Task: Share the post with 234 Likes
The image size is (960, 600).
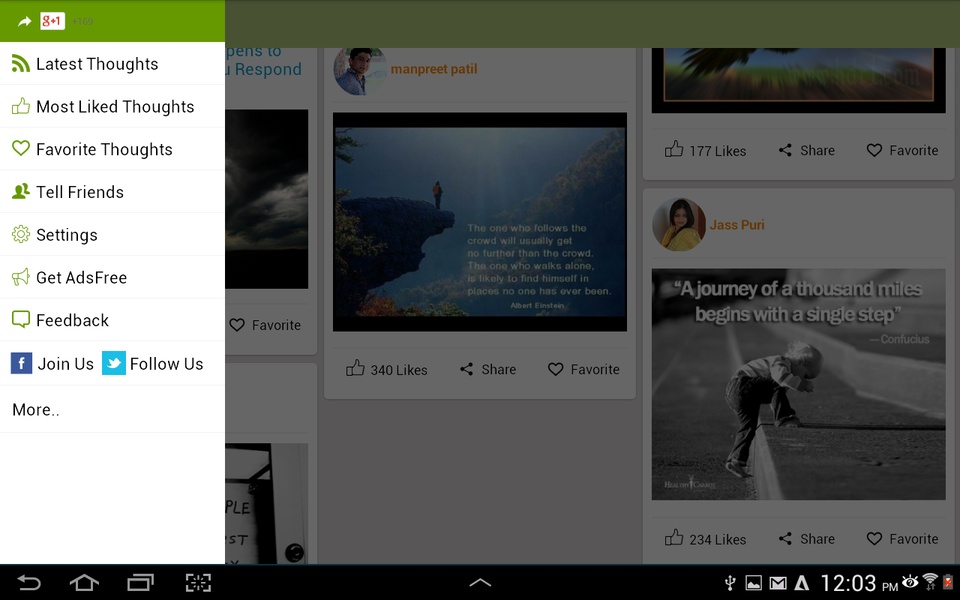Action: coord(806,539)
